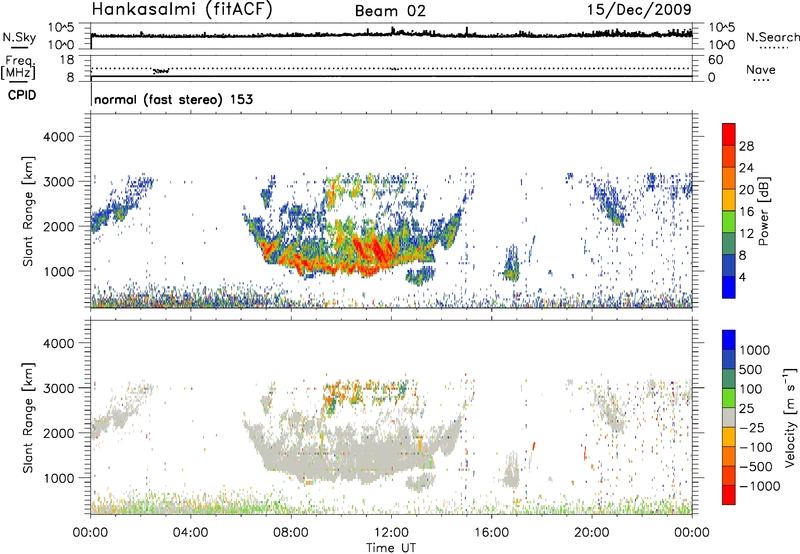Select the Freq. [MHz] axis label
Screen dimensions: 800x554
coord(20,68)
